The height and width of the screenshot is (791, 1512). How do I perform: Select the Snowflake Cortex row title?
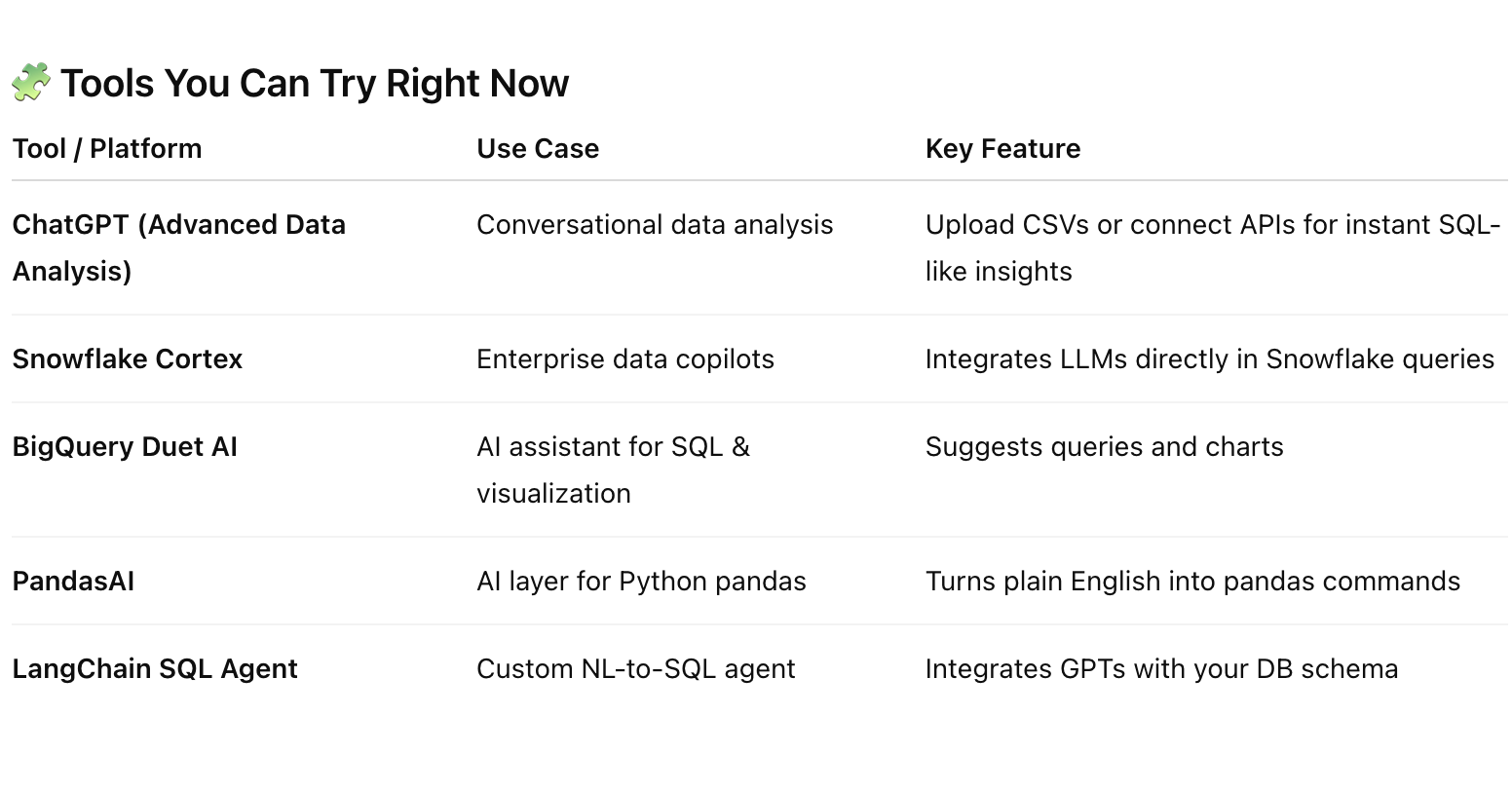tap(128, 359)
